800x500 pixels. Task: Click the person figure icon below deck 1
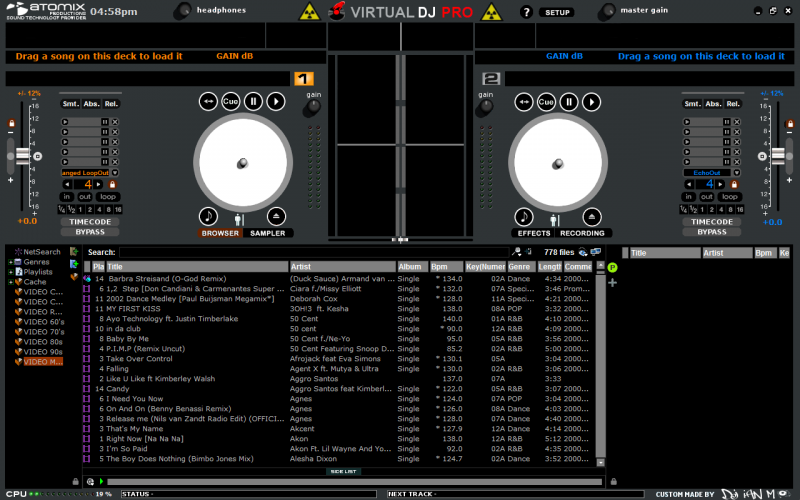click(x=239, y=220)
